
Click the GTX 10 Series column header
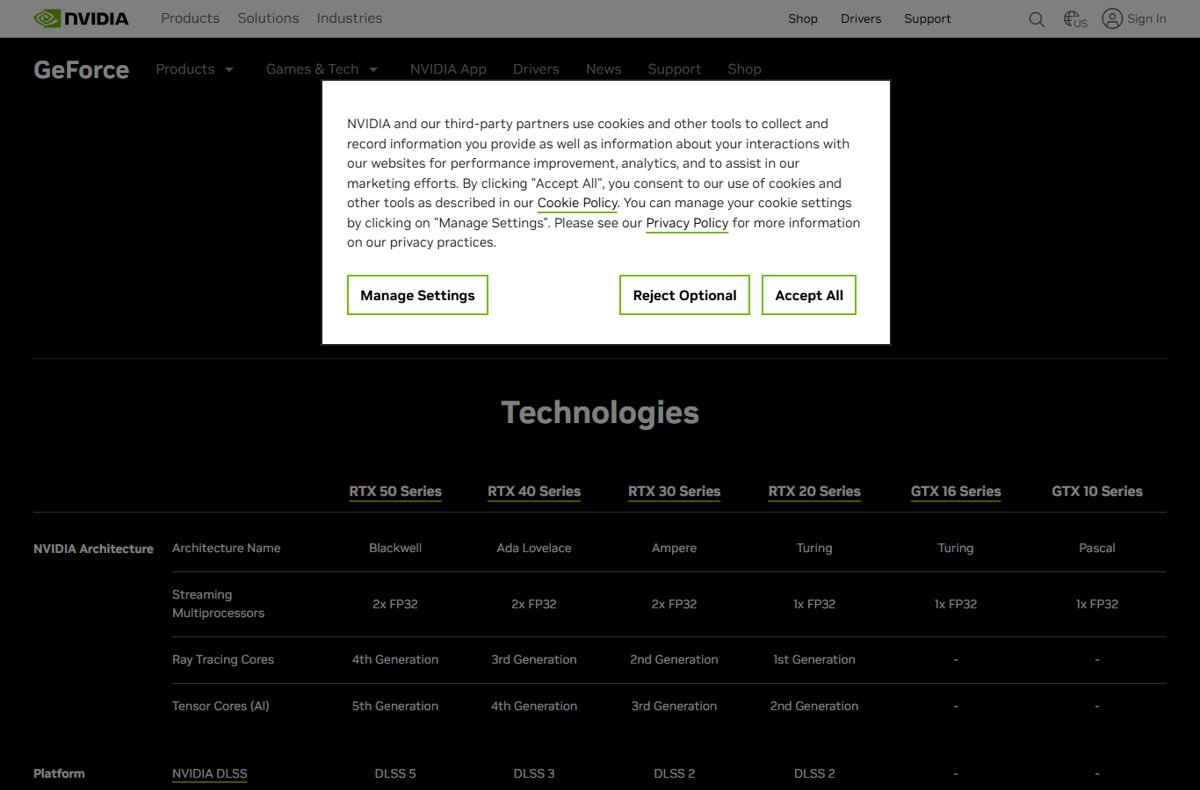tap(1097, 491)
